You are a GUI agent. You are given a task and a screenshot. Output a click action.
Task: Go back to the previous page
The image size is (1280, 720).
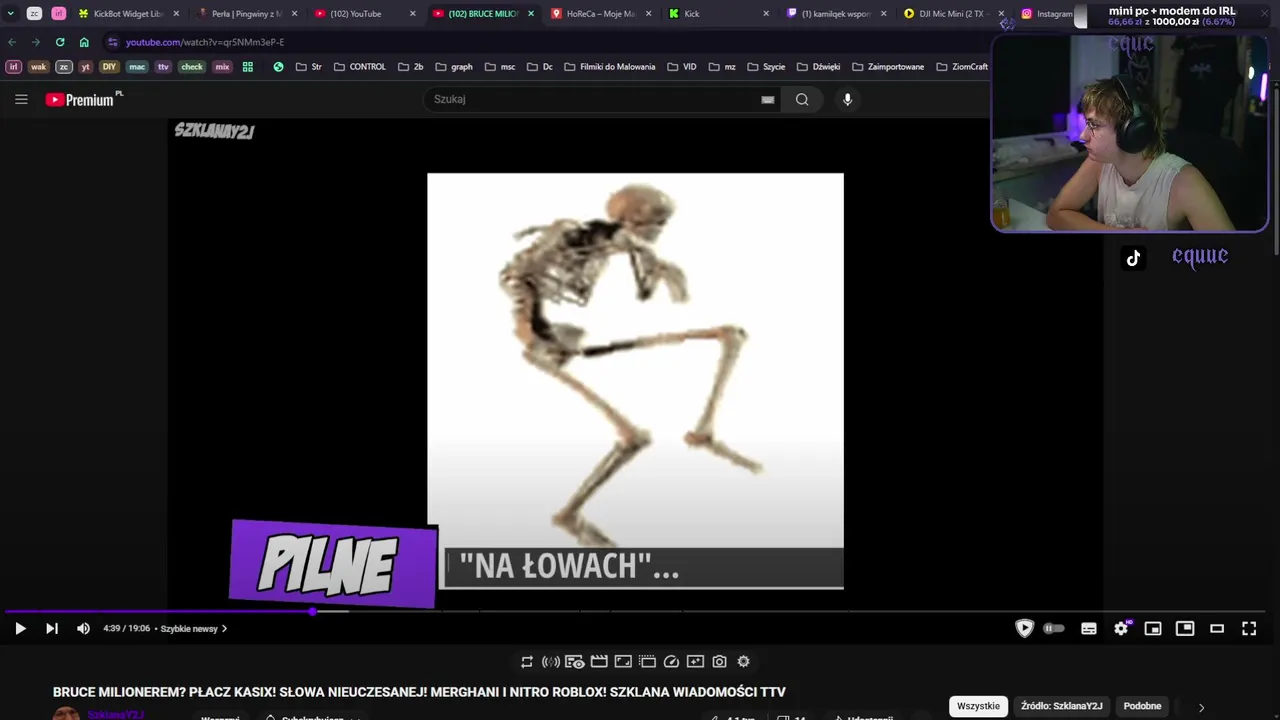[12, 42]
